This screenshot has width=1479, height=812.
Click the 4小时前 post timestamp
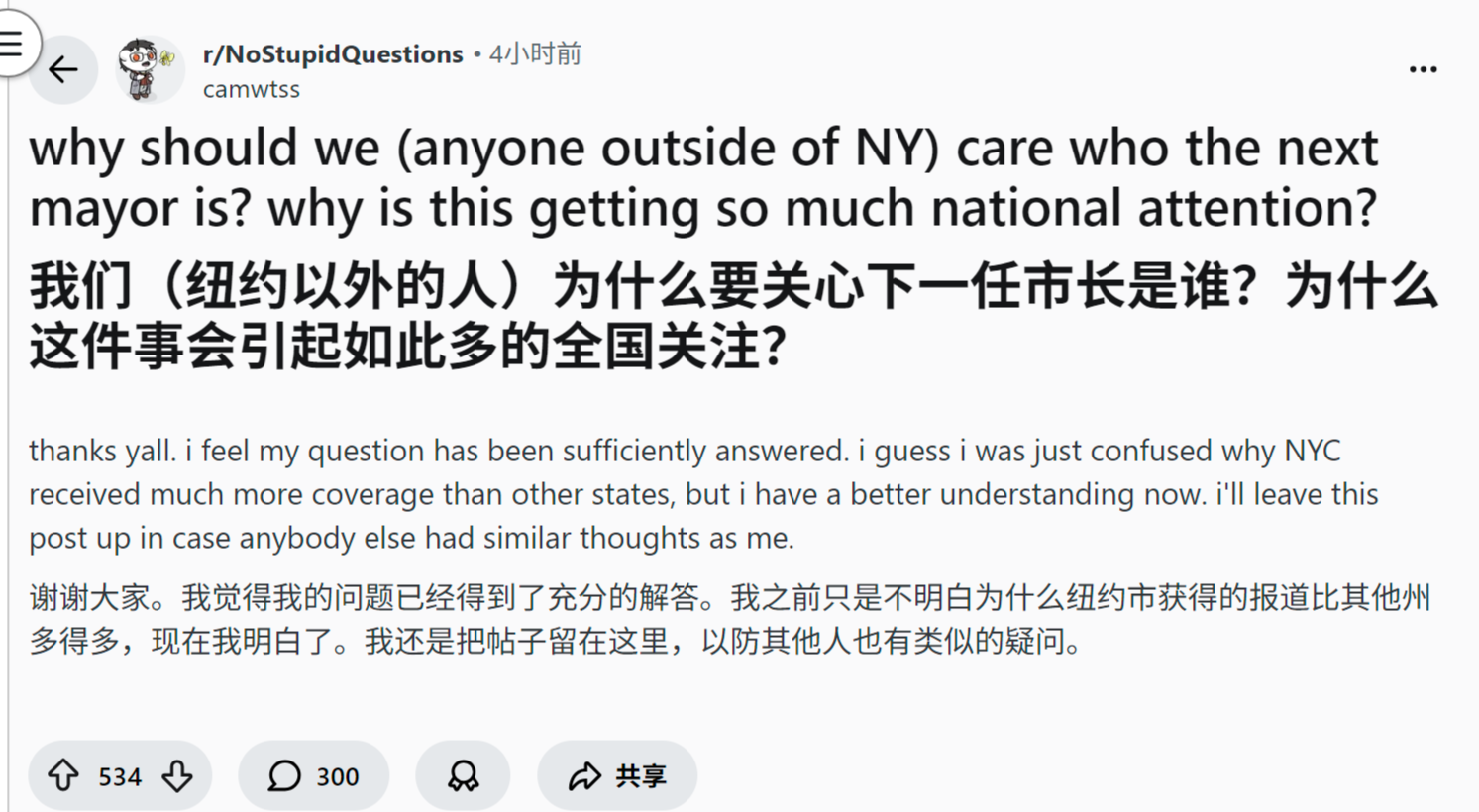(x=535, y=54)
